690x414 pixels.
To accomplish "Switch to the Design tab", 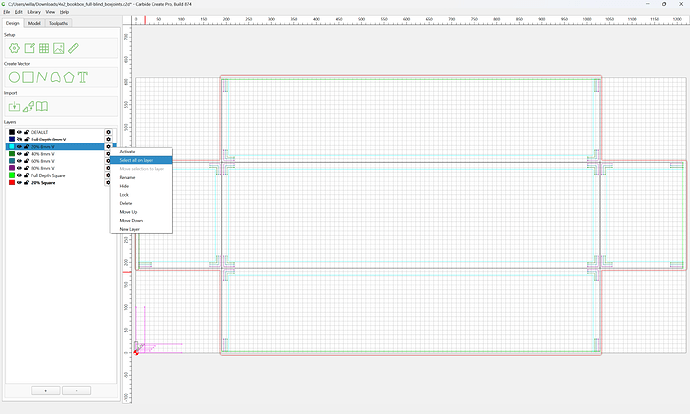I will tap(12, 23).
